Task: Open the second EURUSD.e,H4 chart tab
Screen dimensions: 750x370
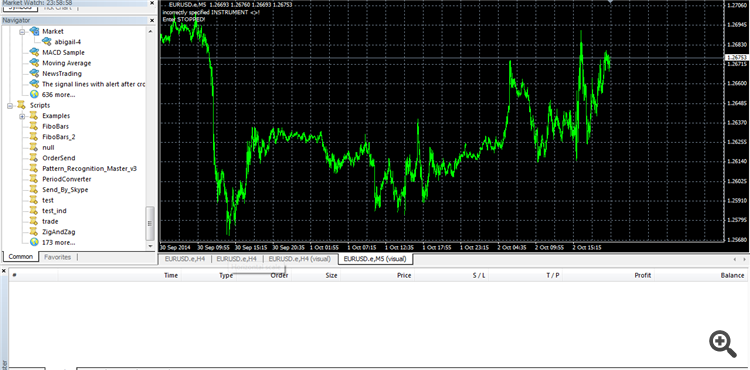Action: [237, 259]
